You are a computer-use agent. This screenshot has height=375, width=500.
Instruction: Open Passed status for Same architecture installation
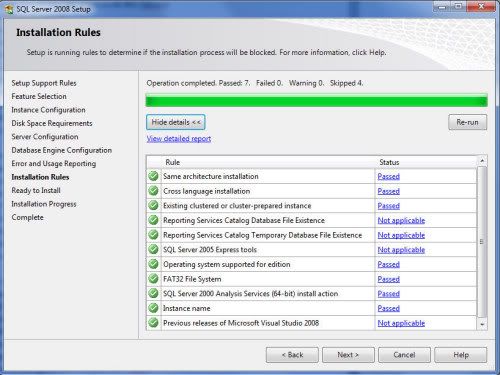point(388,176)
